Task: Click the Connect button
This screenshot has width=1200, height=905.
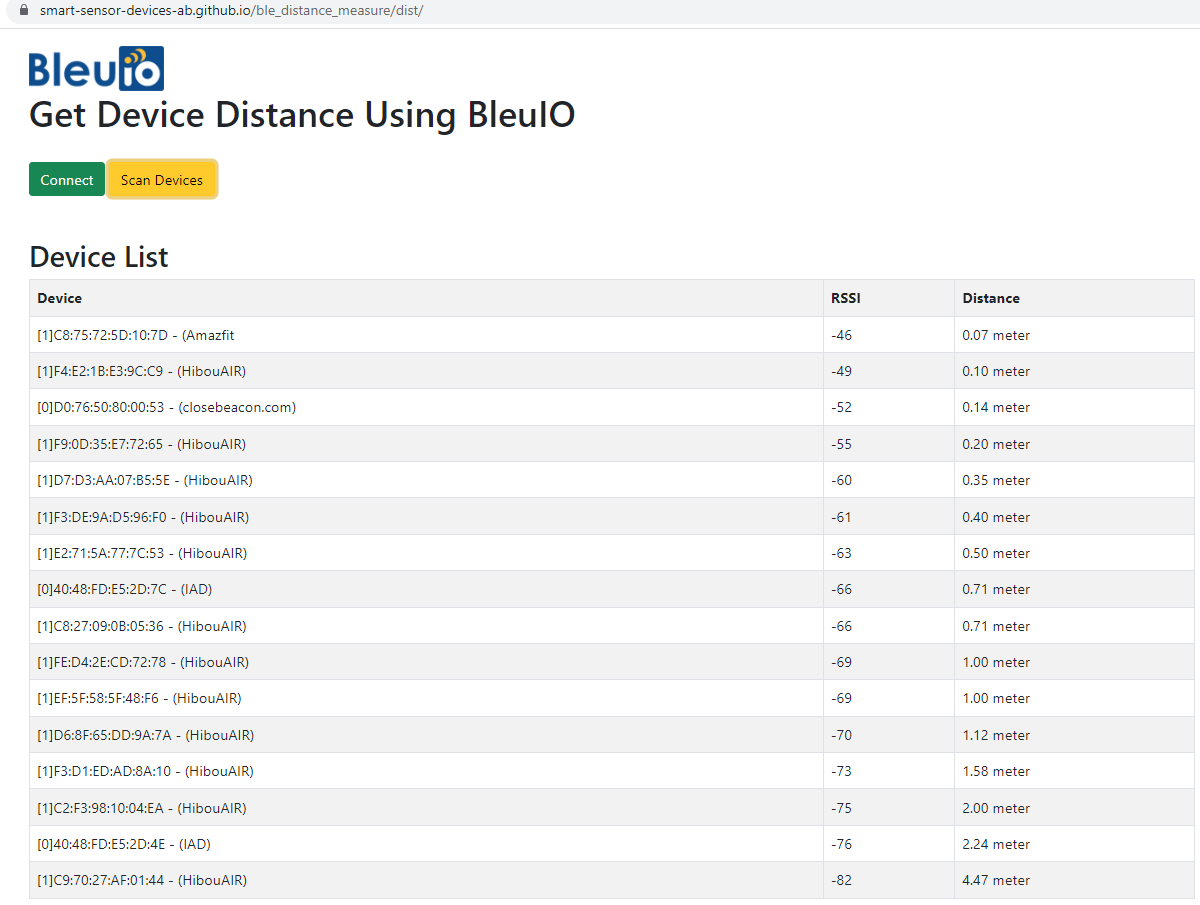Action: click(66, 179)
